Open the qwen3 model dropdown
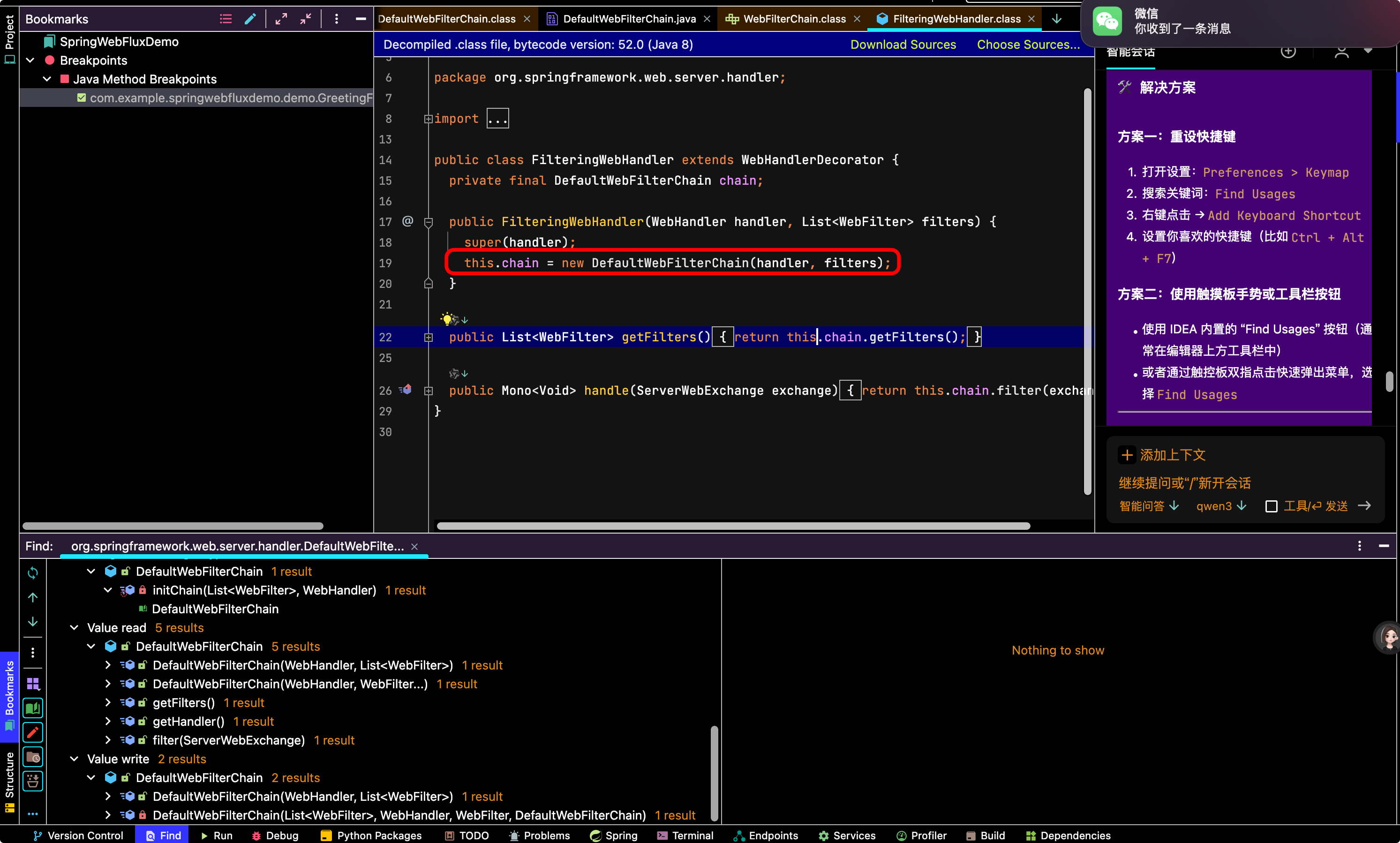This screenshot has height=843, width=1400. (x=1221, y=505)
